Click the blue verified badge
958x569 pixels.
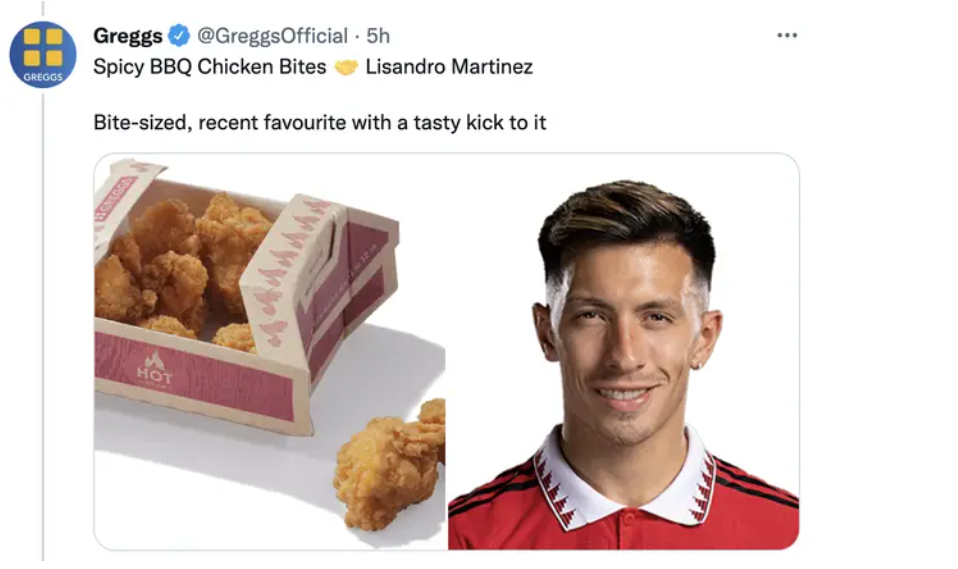[x=178, y=35]
